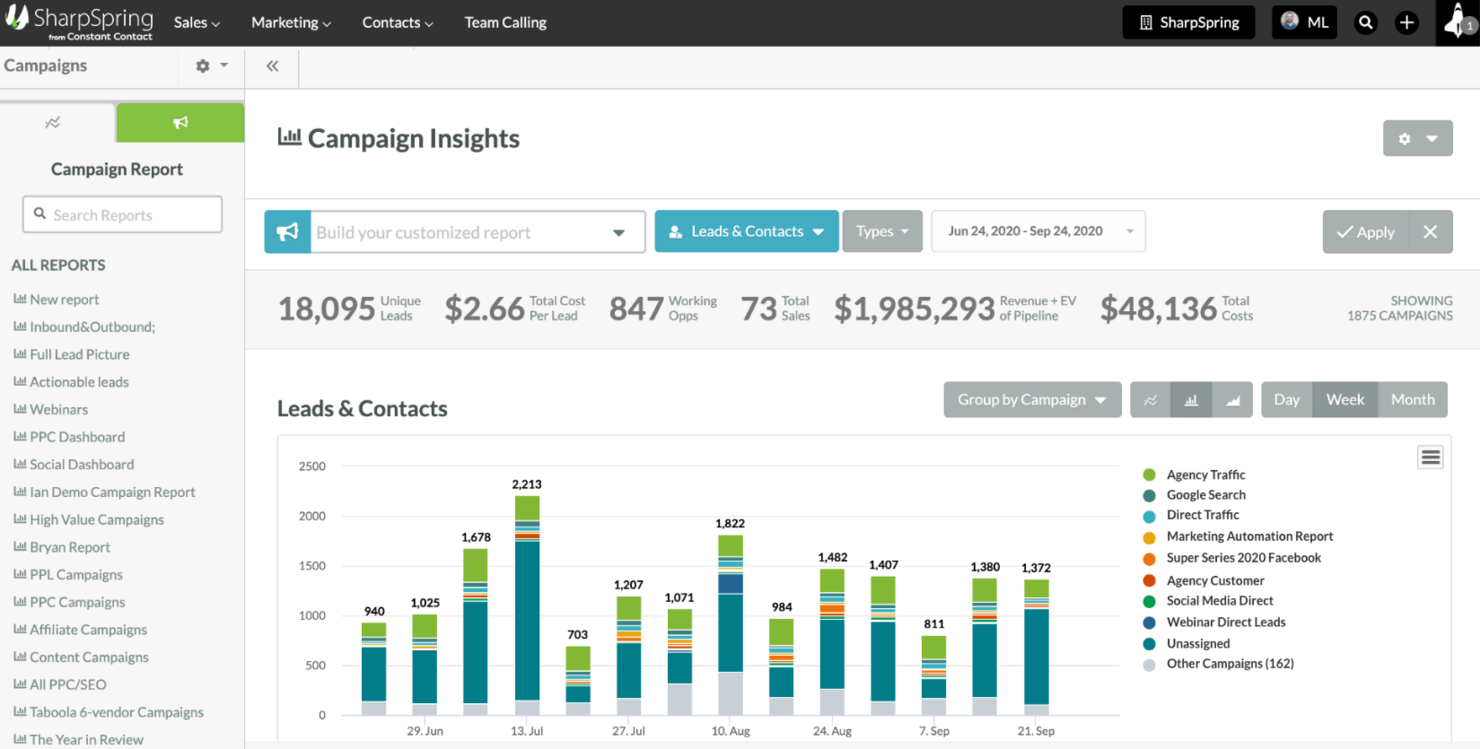Set chart interval to Day

tap(1287, 400)
